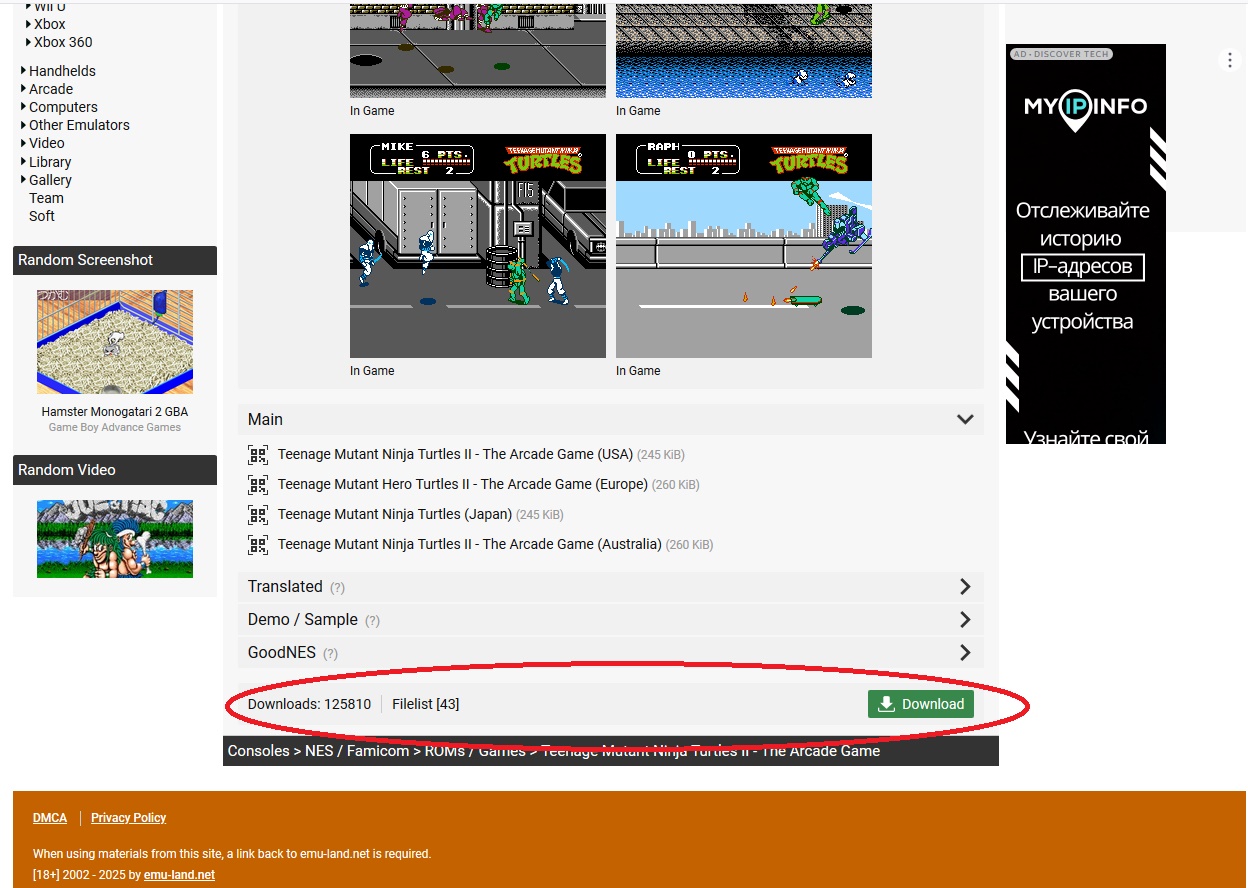
Task: Click the "Downloads: 125810" text
Action: coord(310,704)
